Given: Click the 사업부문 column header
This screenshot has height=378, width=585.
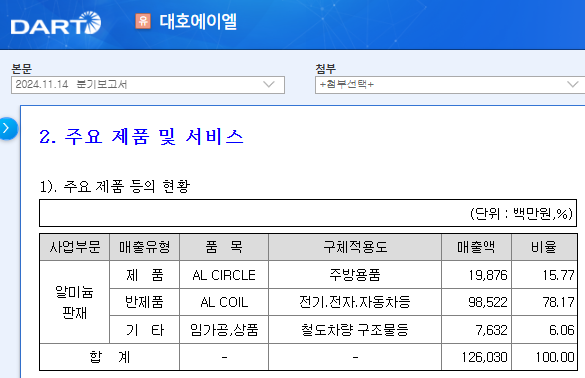Looking at the screenshot, I should click(x=75, y=247).
